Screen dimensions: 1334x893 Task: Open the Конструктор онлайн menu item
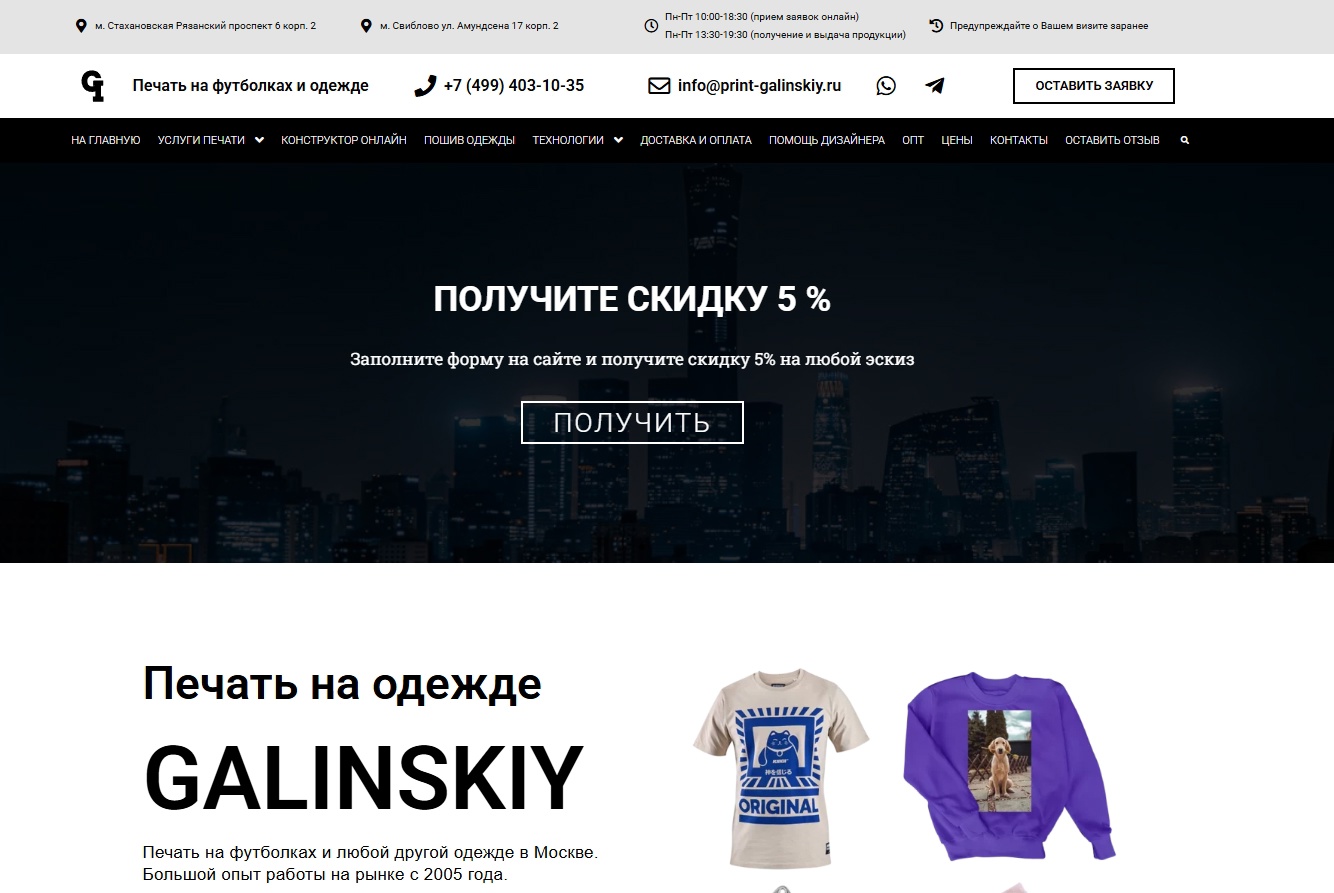[x=344, y=140]
